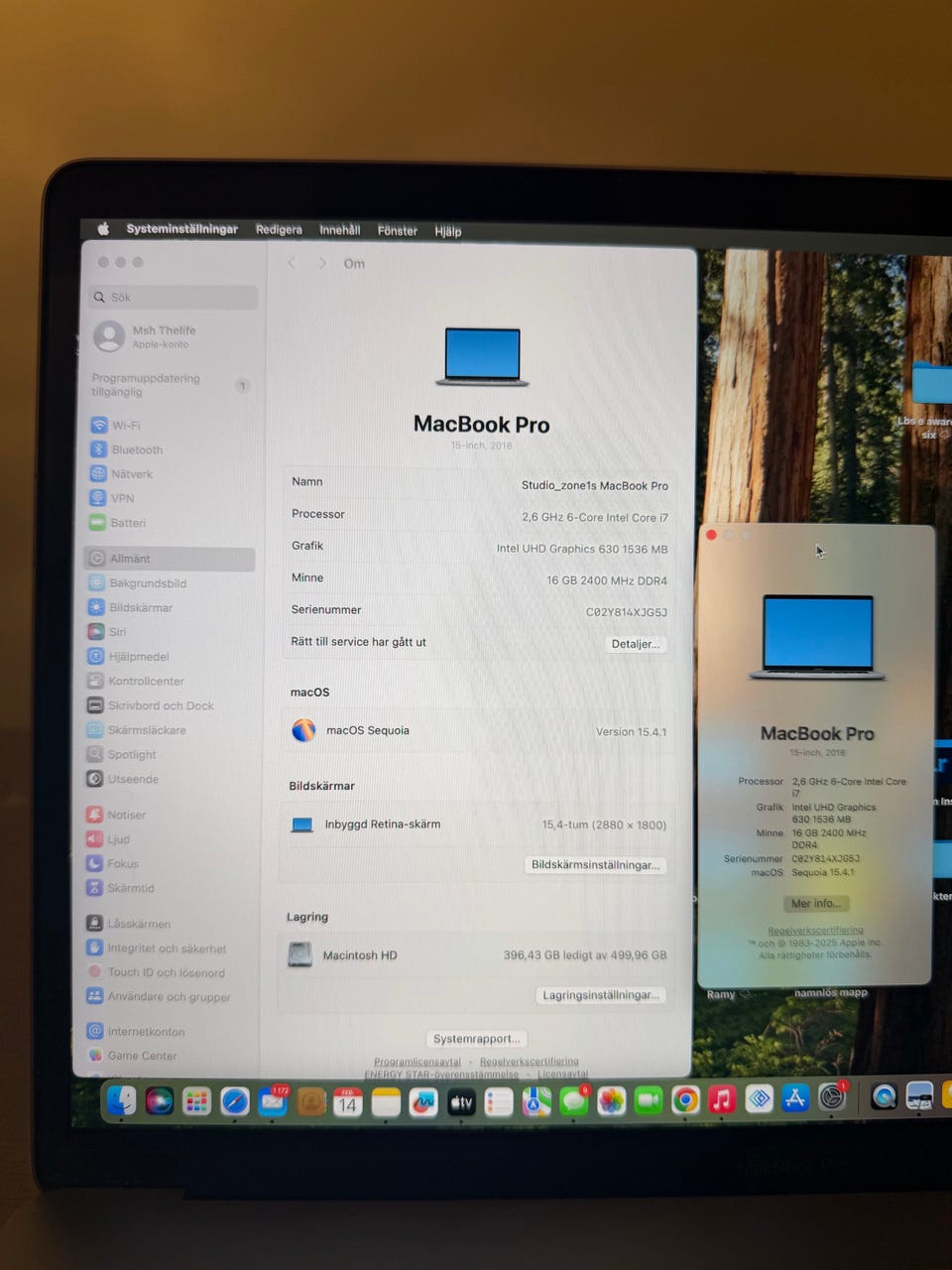Open the Programlicensavtal link
Screen dimensions: 952x1270
tap(416, 1062)
